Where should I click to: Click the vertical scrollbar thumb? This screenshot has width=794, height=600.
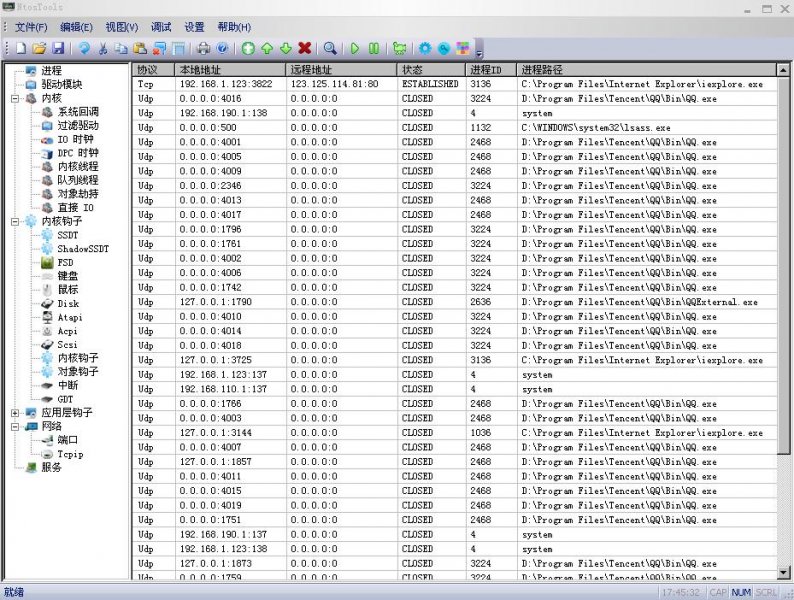pyautogui.click(x=783, y=265)
